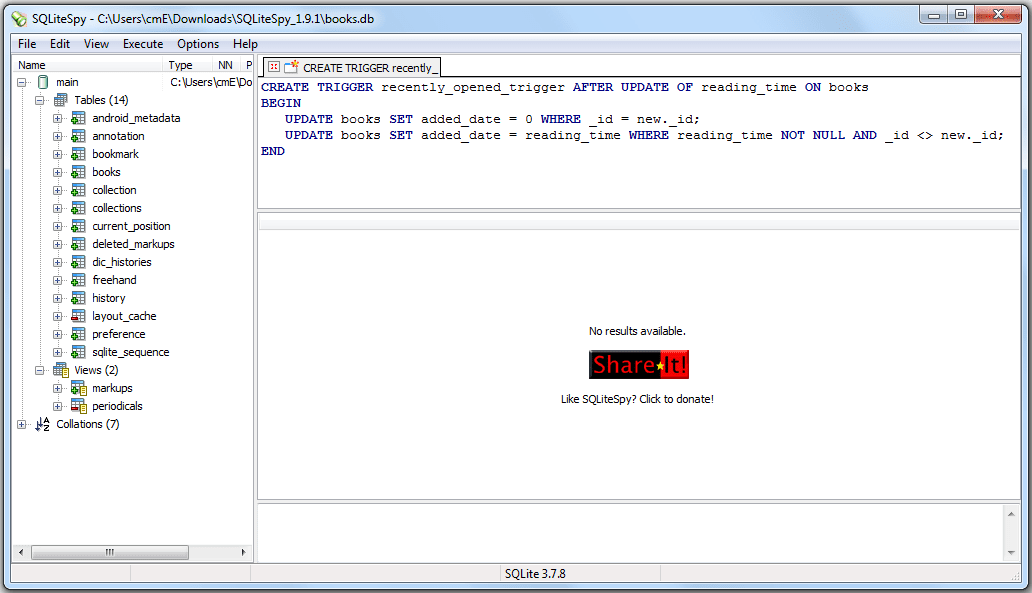Click the 'SQLite 3.7.8' status bar text

(x=535, y=574)
